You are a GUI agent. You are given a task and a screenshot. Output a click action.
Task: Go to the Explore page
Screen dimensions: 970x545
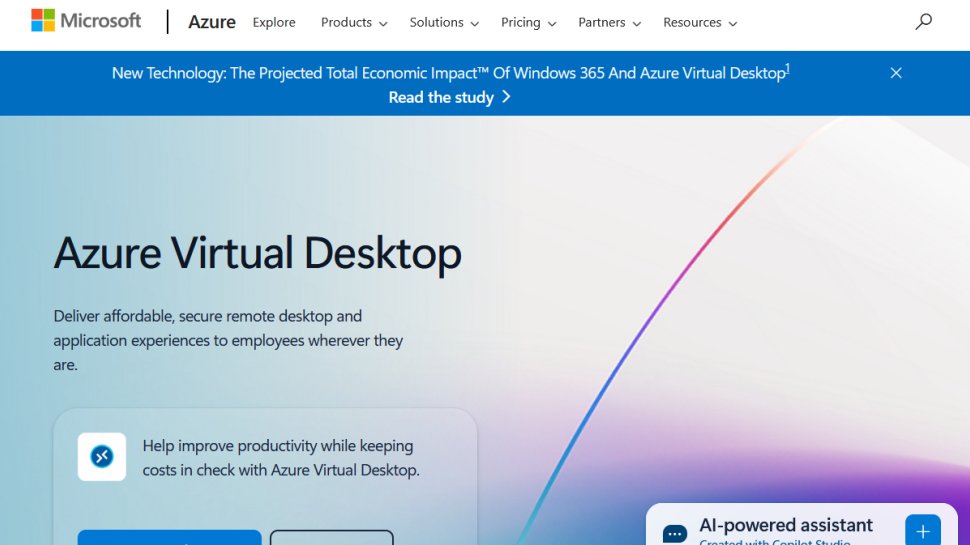274,22
